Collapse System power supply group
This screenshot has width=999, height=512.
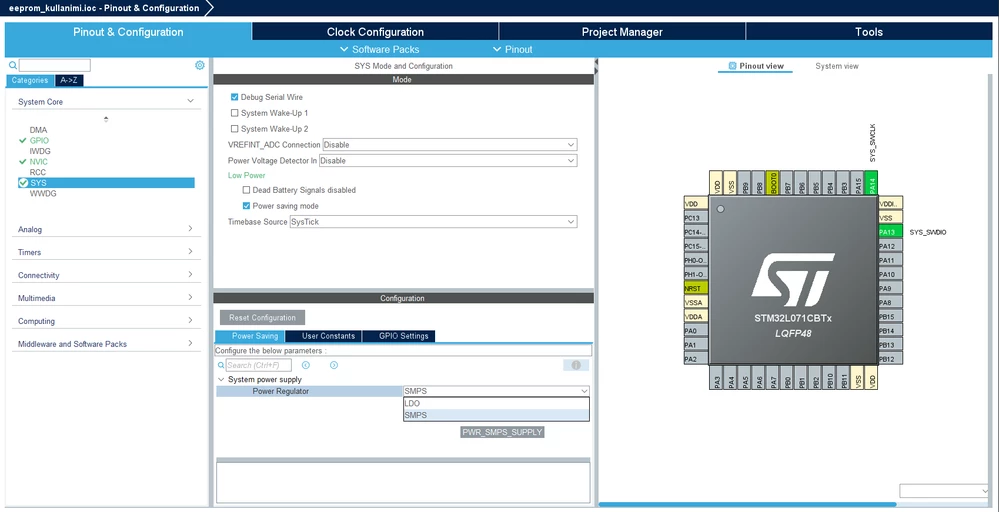click(221, 380)
